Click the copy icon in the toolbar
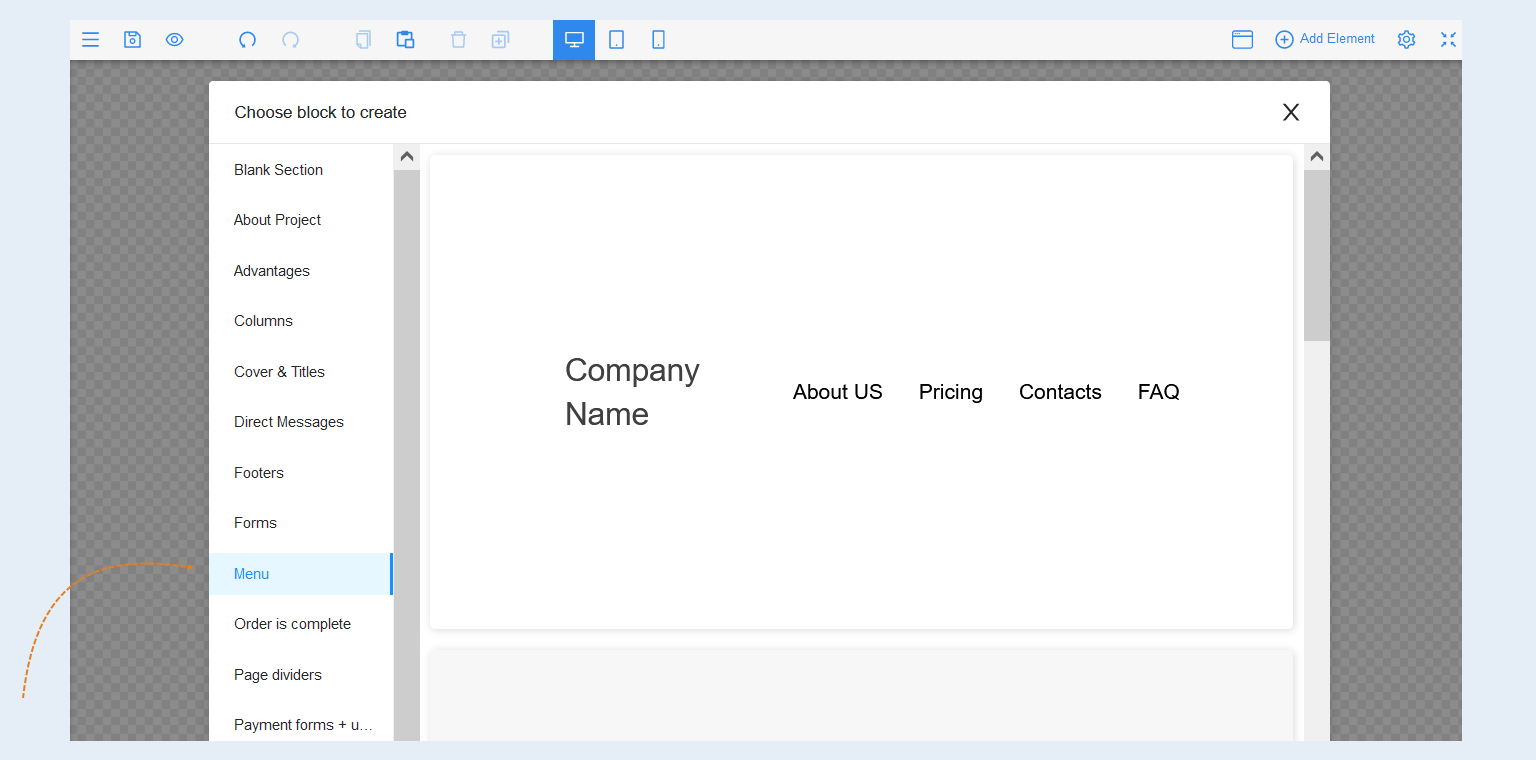This screenshot has width=1536, height=760. point(363,40)
